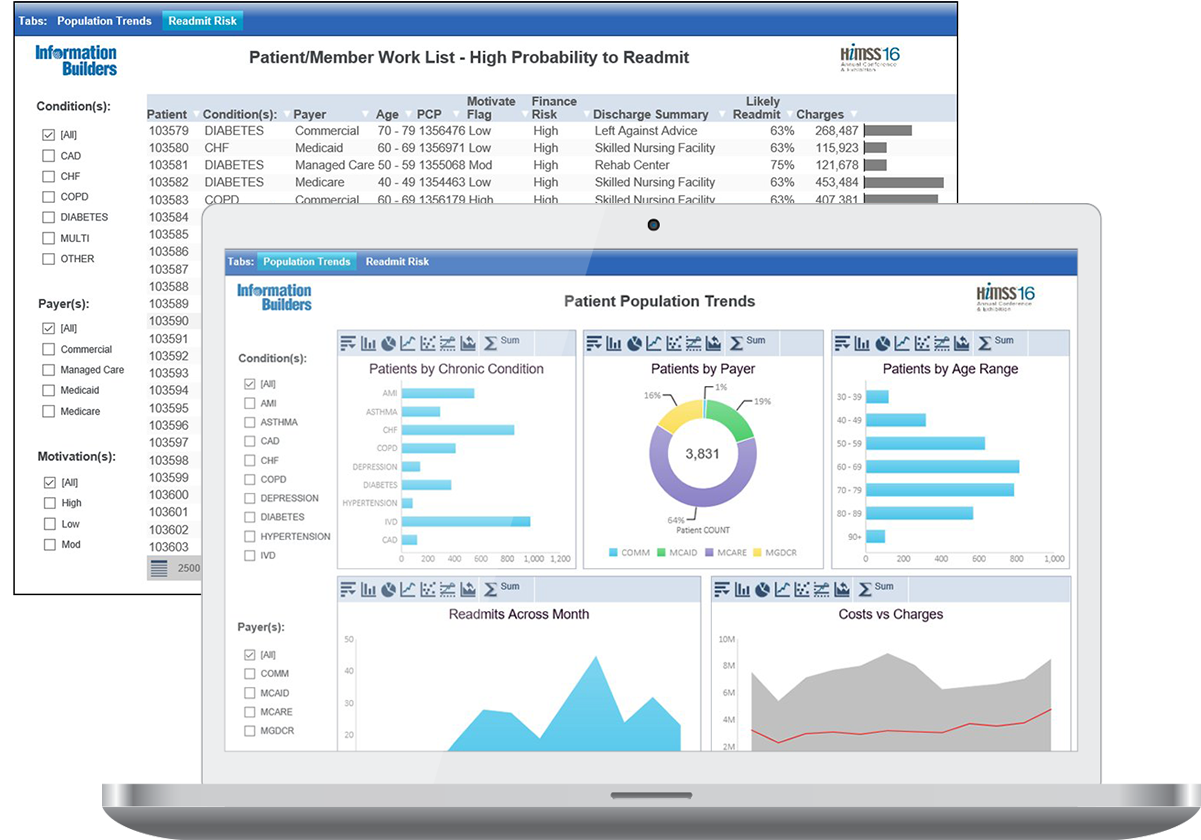
Task: Open Population Trends tab in the work list window
Action: click(104, 21)
